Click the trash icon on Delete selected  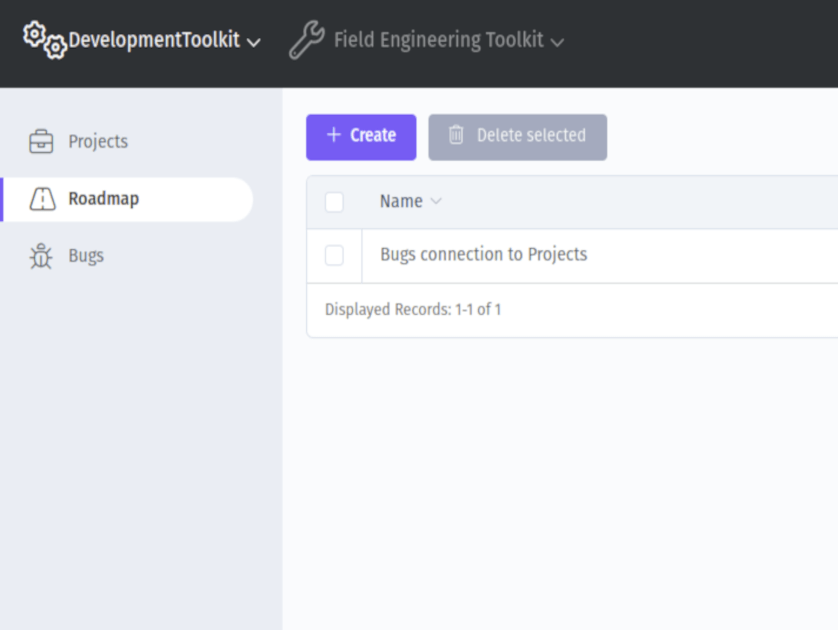(456, 135)
